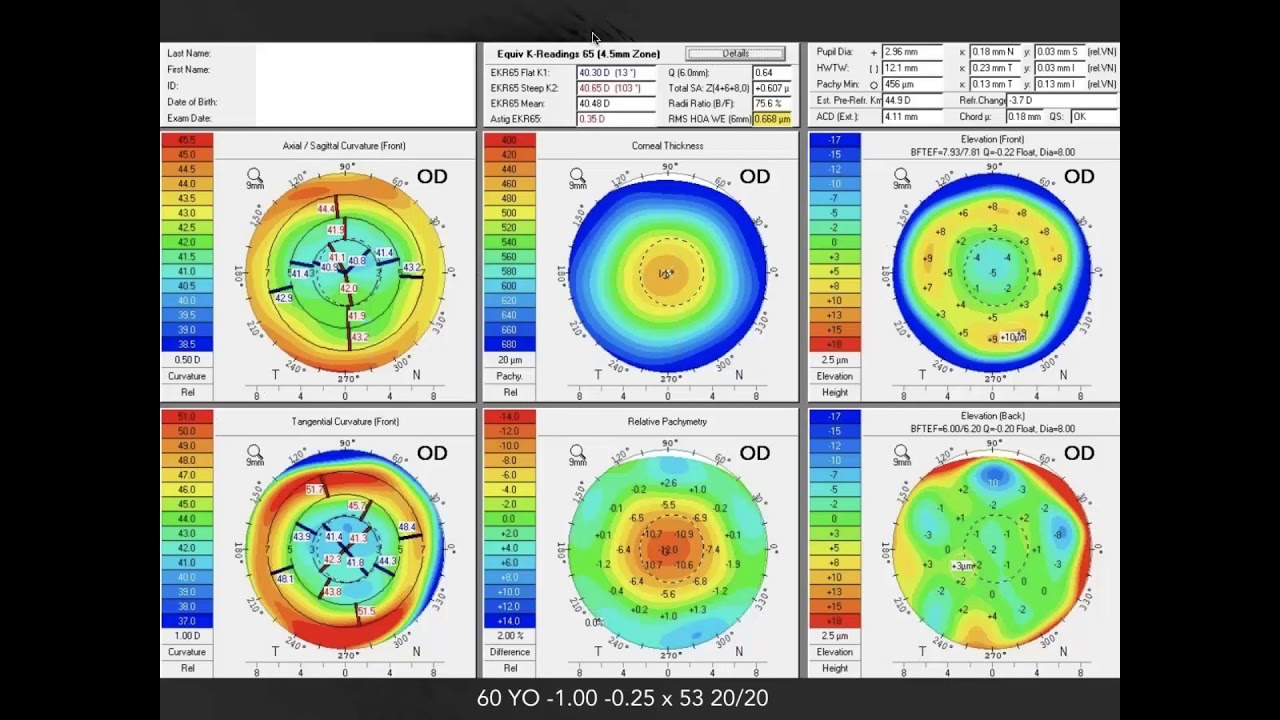1280x720 pixels.
Task: Click the circle marker beside Pachy Min
Action: [874, 85]
